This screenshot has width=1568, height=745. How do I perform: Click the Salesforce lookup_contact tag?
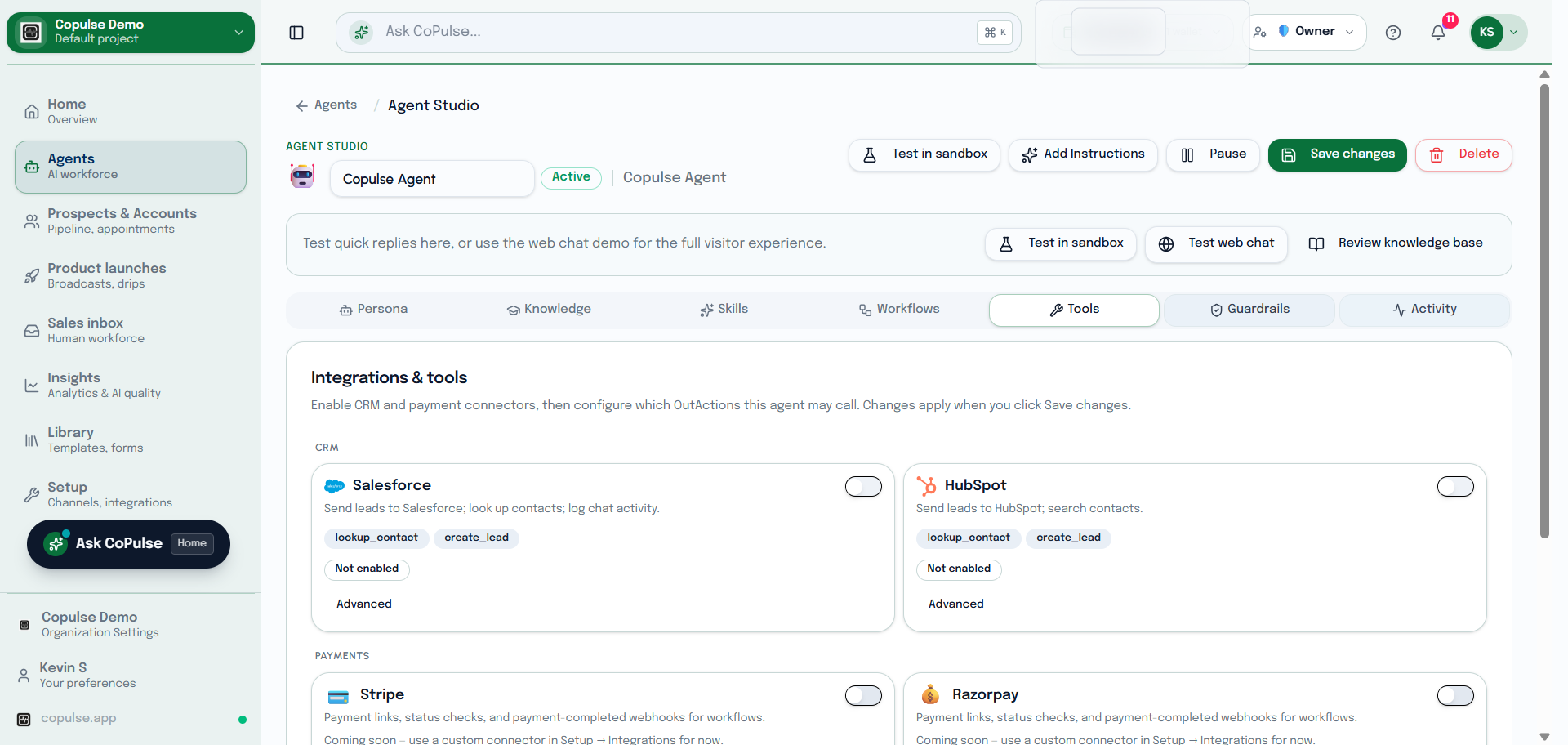376,538
